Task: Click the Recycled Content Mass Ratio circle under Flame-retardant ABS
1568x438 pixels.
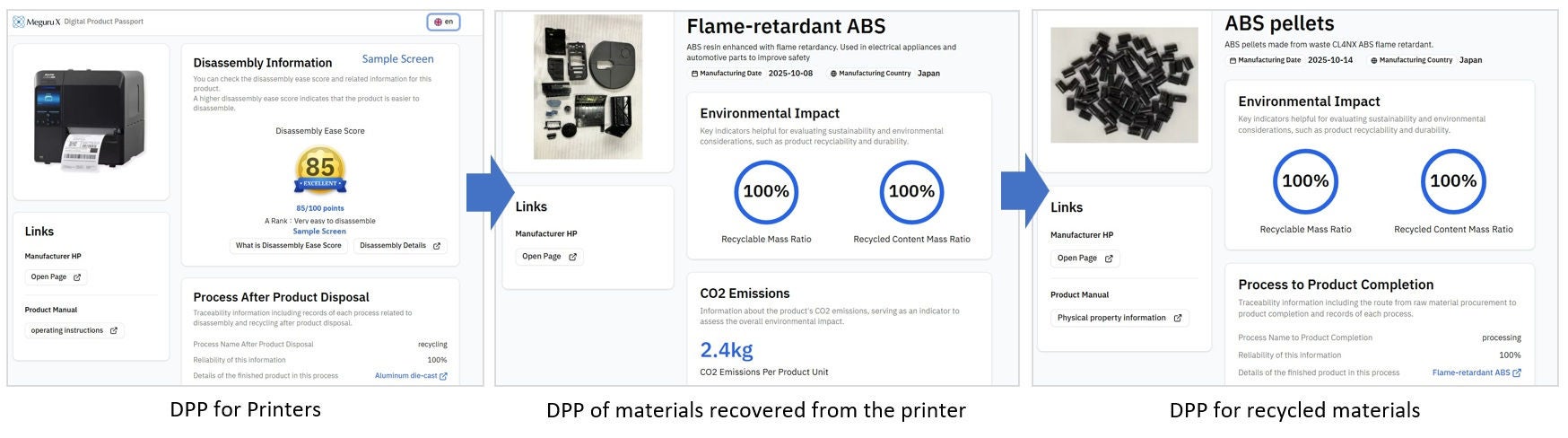Action: (x=911, y=191)
